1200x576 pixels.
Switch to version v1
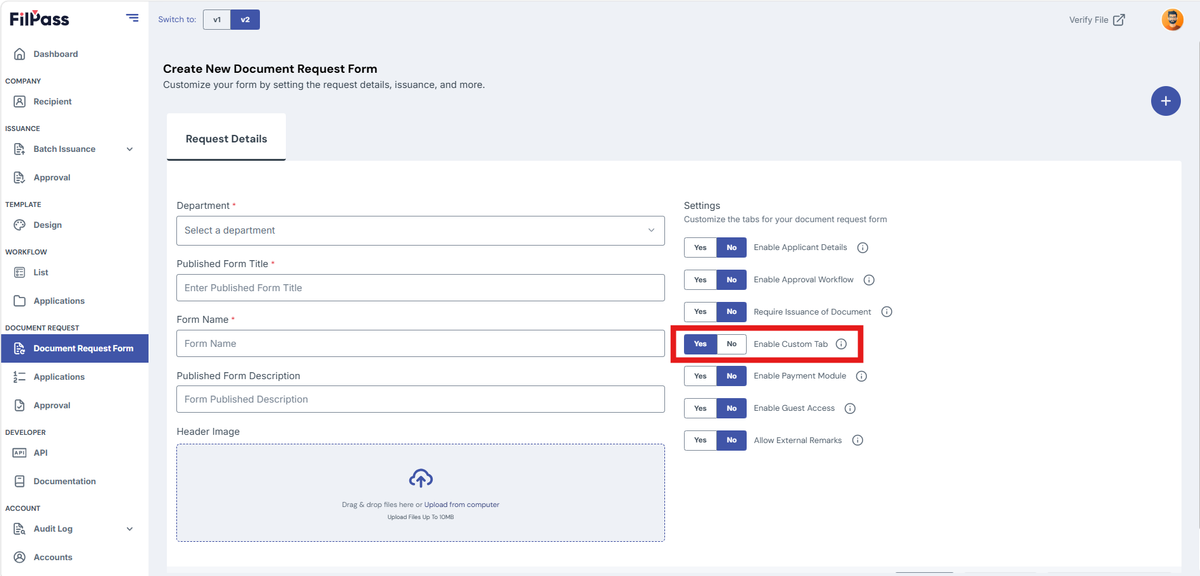(x=217, y=19)
